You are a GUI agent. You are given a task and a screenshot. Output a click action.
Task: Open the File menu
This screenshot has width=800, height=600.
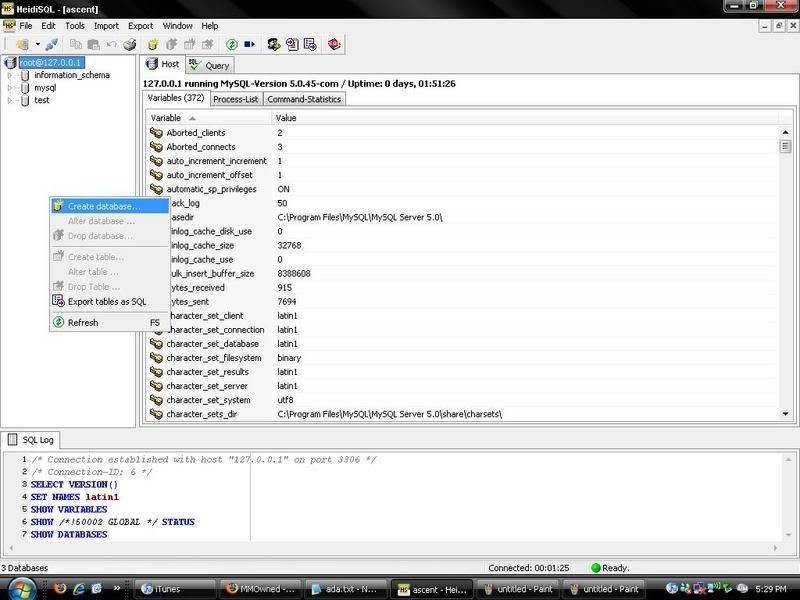pyautogui.click(x=26, y=26)
